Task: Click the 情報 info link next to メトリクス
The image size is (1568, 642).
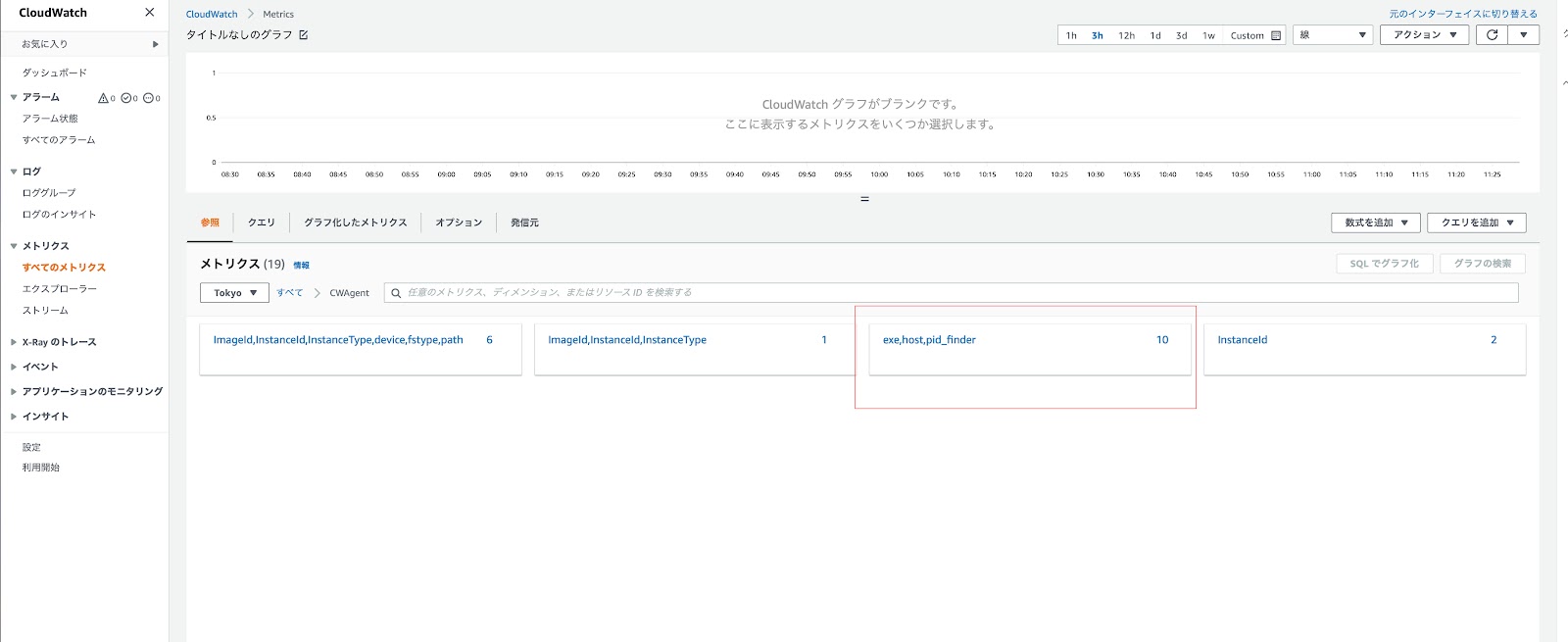Action: (302, 266)
